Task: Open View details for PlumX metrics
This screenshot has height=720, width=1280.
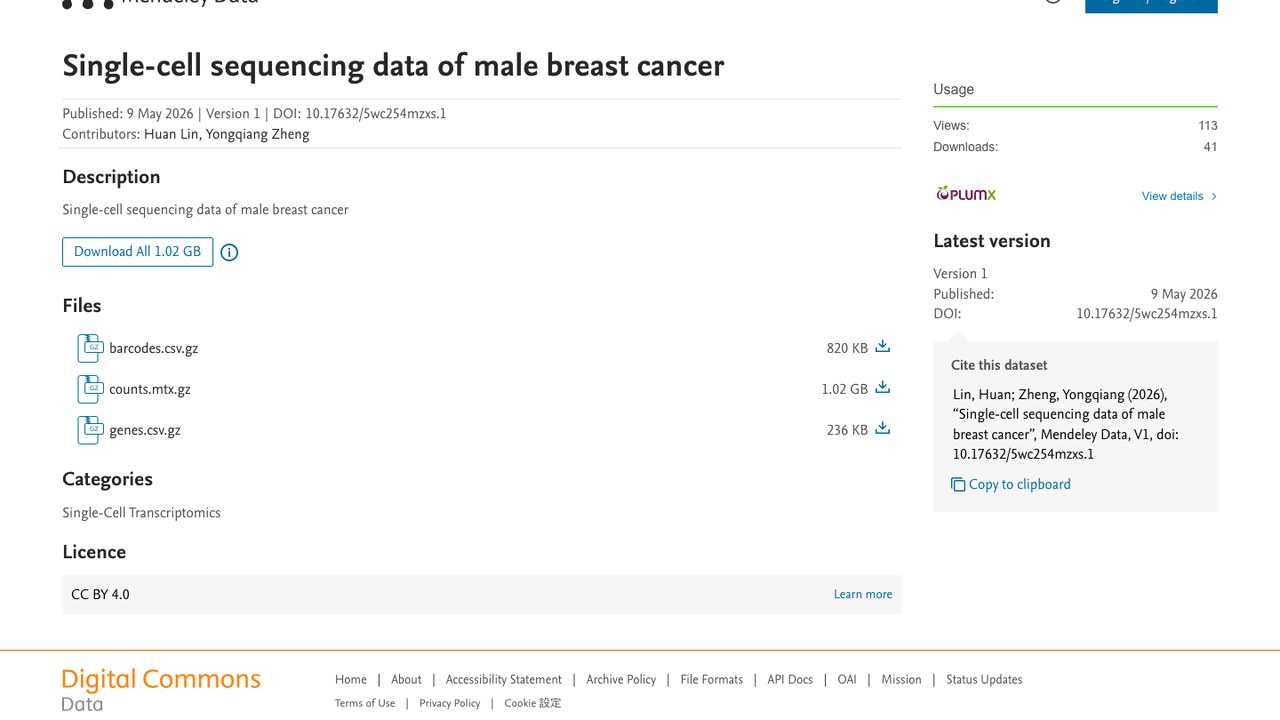Action: (x=1180, y=196)
